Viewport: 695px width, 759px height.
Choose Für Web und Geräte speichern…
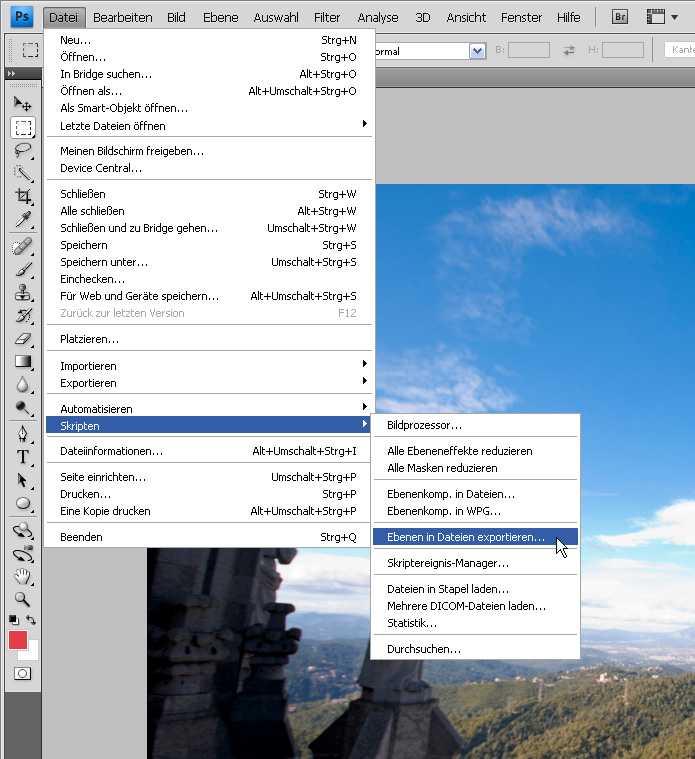[x=209, y=296]
